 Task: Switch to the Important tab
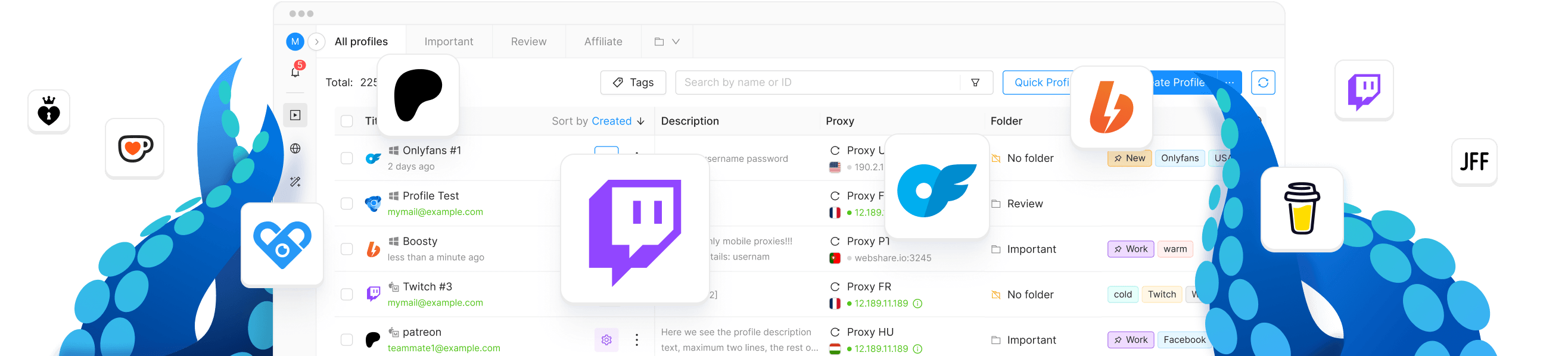coord(449,42)
